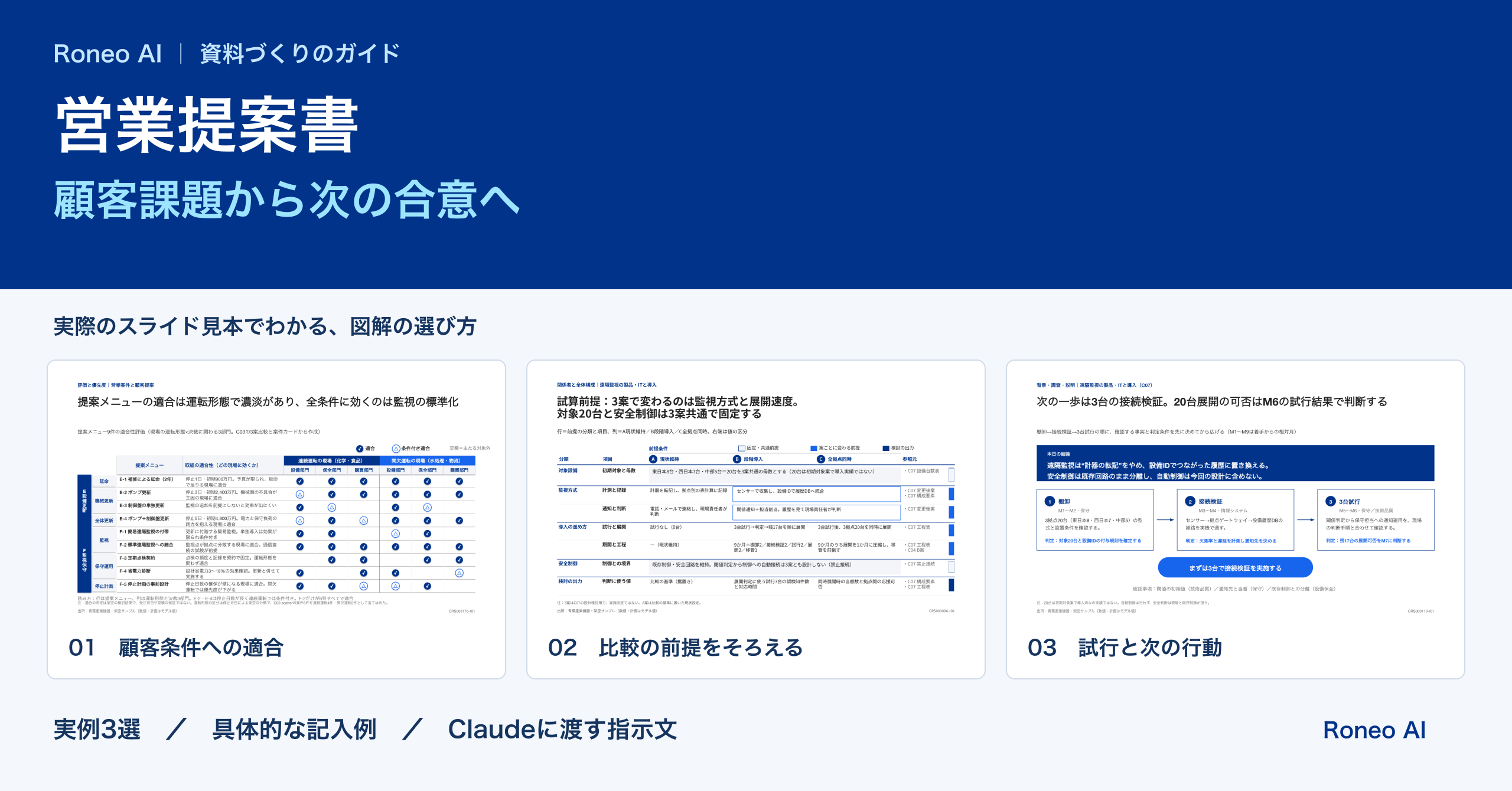The height and width of the screenshot is (791, 1512).
Task: Click the circled B 段階導入 column header
Action: click(748, 459)
